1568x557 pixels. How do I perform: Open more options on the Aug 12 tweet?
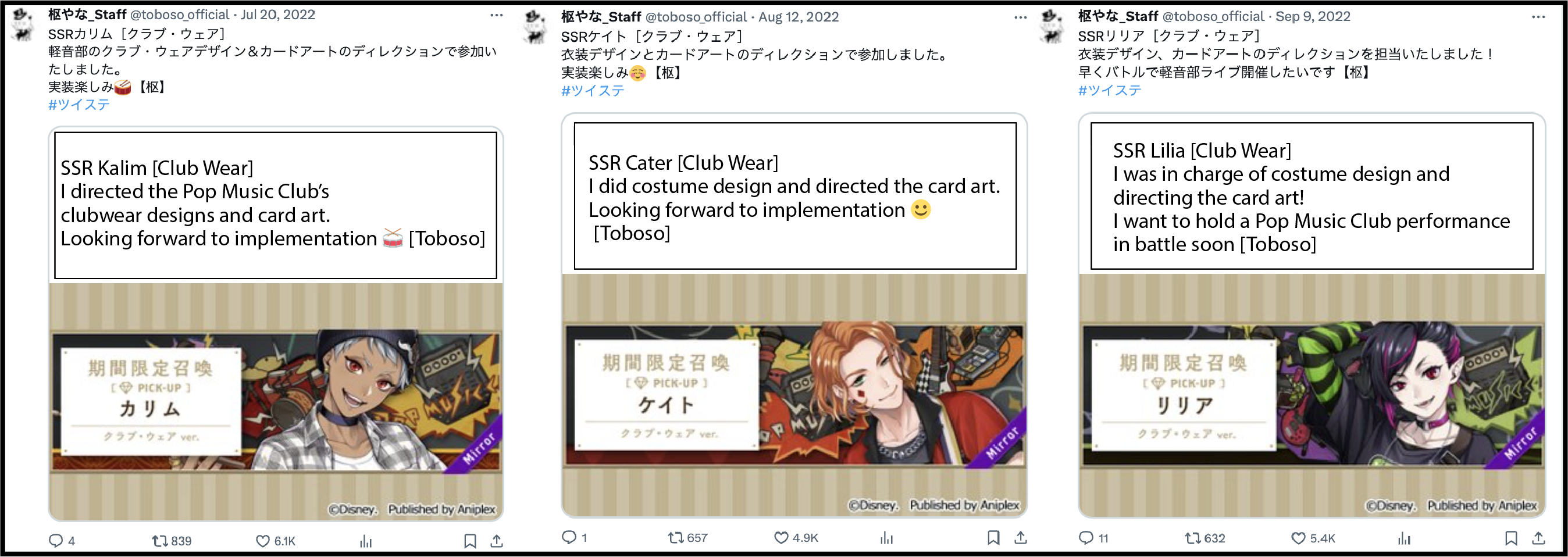[1021, 17]
